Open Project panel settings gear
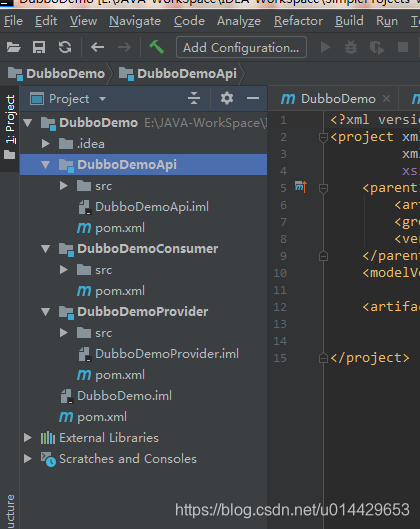 pos(227,98)
